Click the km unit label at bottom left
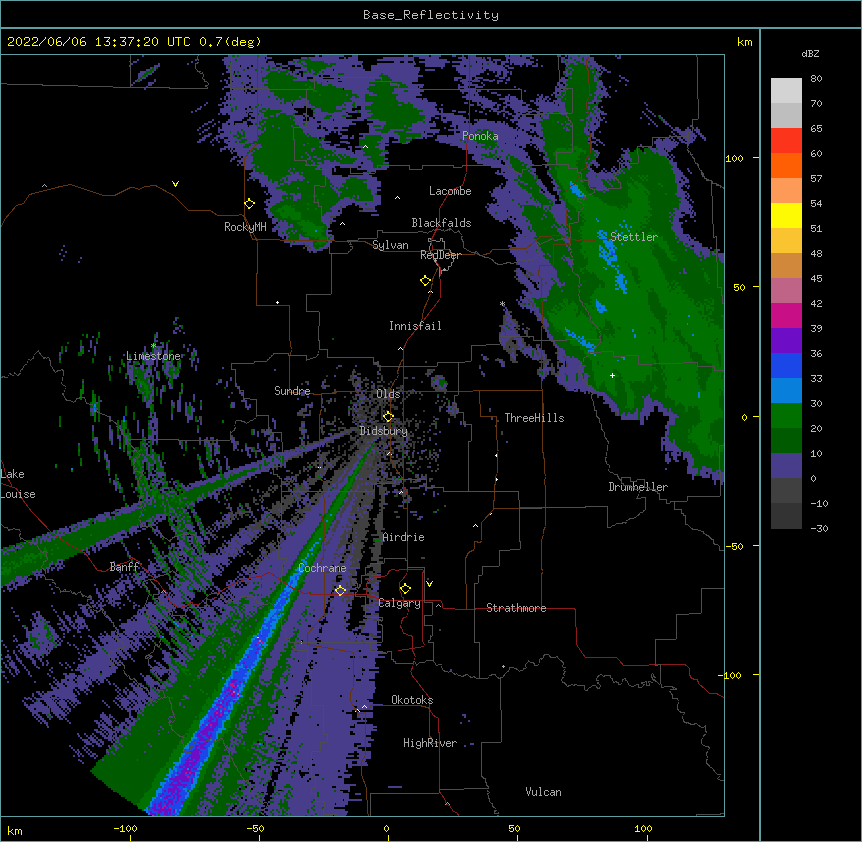The height and width of the screenshot is (842, 862). coord(15,831)
